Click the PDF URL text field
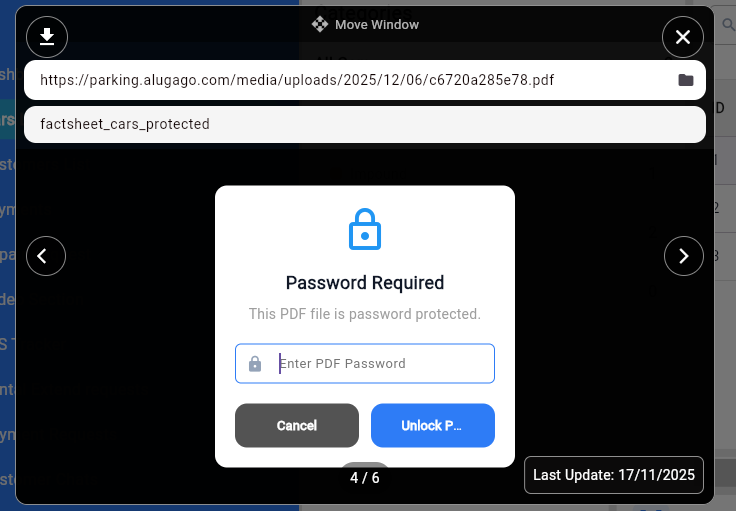The width and height of the screenshot is (736, 511). tap(340, 80)
